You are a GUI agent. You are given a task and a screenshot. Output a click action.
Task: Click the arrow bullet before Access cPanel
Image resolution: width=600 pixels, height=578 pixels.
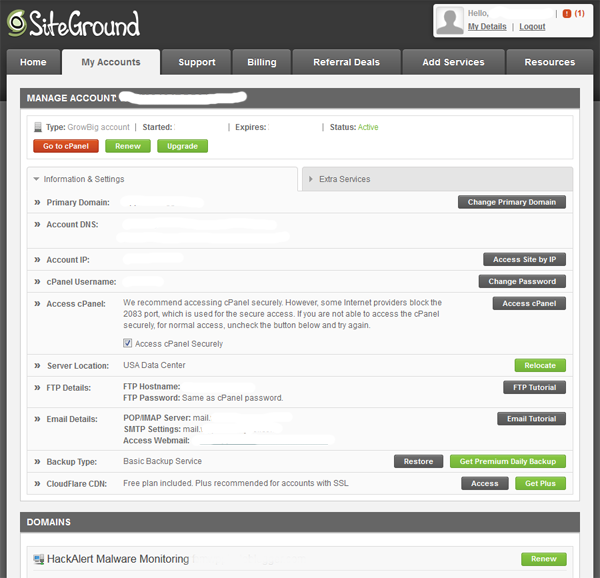pos(37,304)
